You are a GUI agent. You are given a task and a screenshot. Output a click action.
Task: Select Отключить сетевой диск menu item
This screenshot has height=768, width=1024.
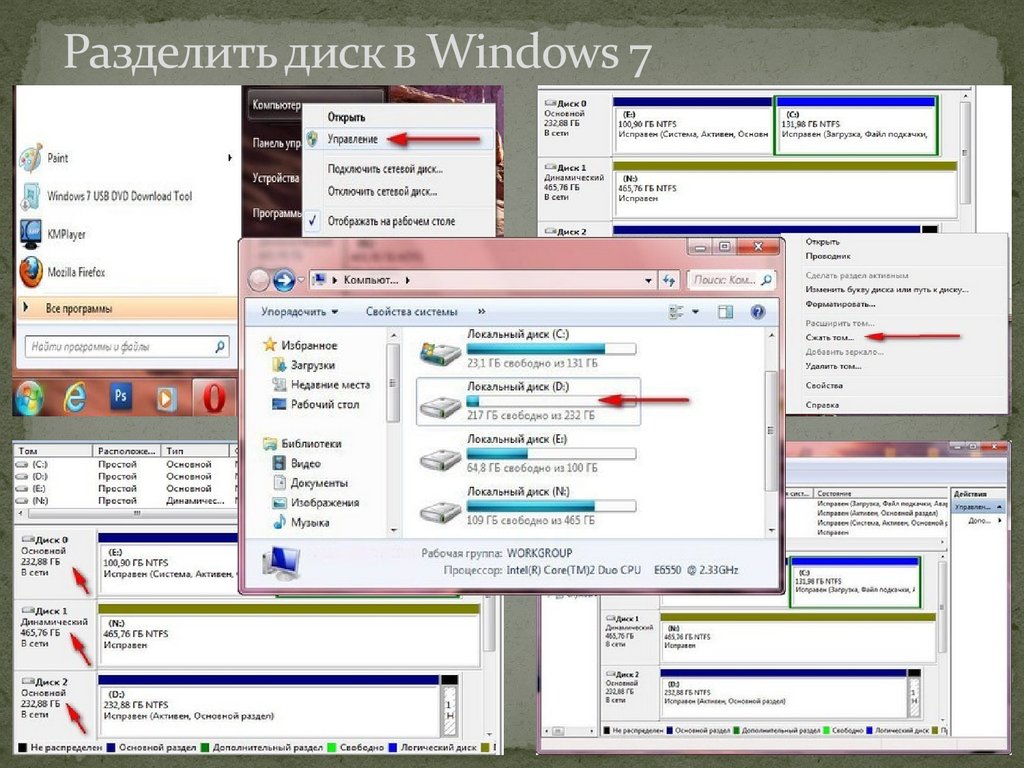click(382, 191)
